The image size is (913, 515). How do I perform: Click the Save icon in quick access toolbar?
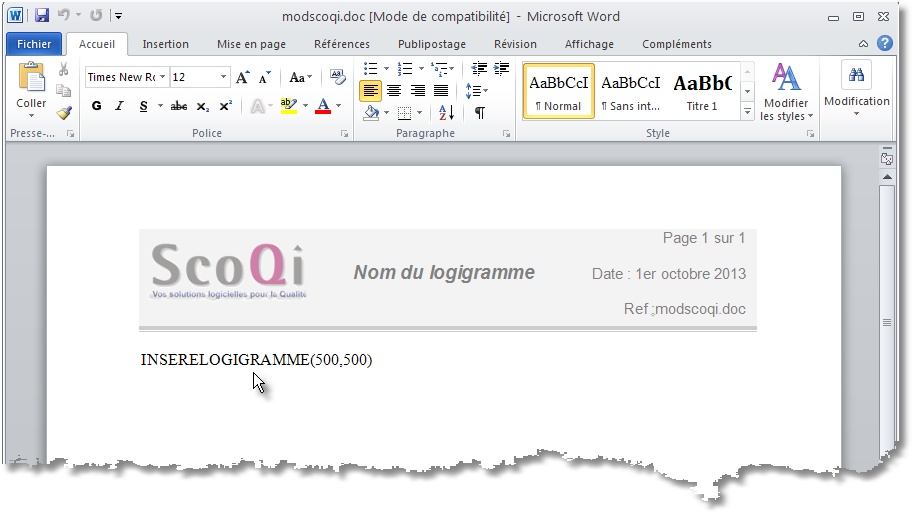point(42,16)
